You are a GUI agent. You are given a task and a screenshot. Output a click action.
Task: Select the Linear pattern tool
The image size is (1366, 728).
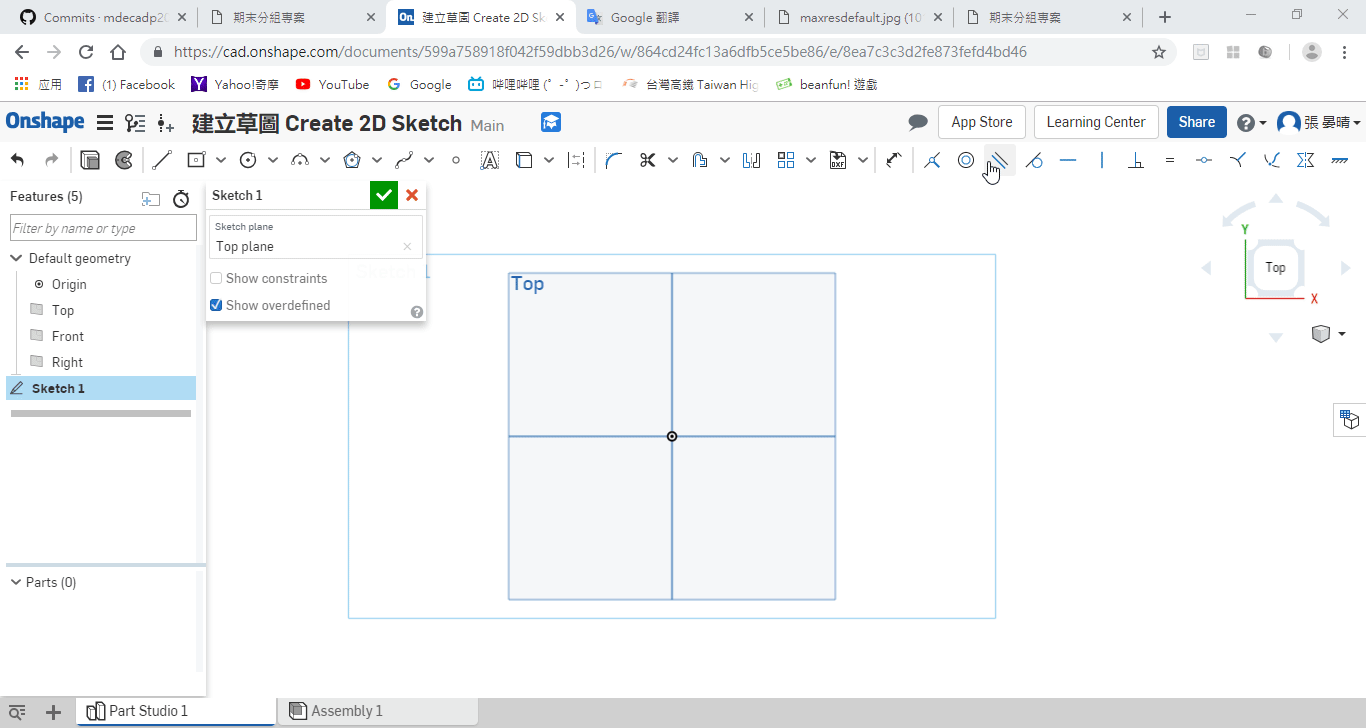(x=786, y=160)
